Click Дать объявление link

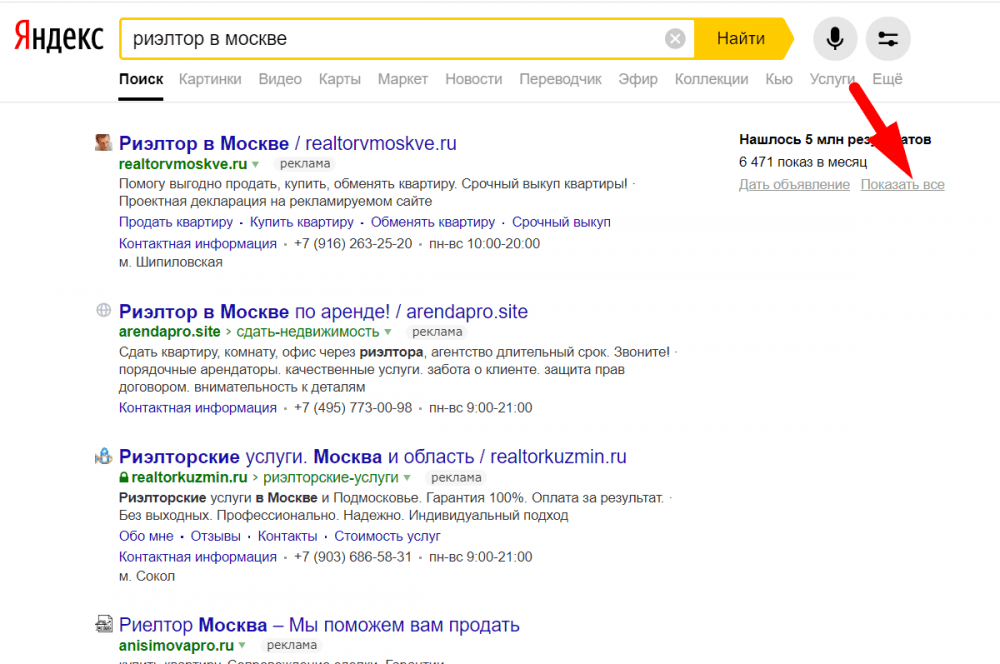pos(794,184)
